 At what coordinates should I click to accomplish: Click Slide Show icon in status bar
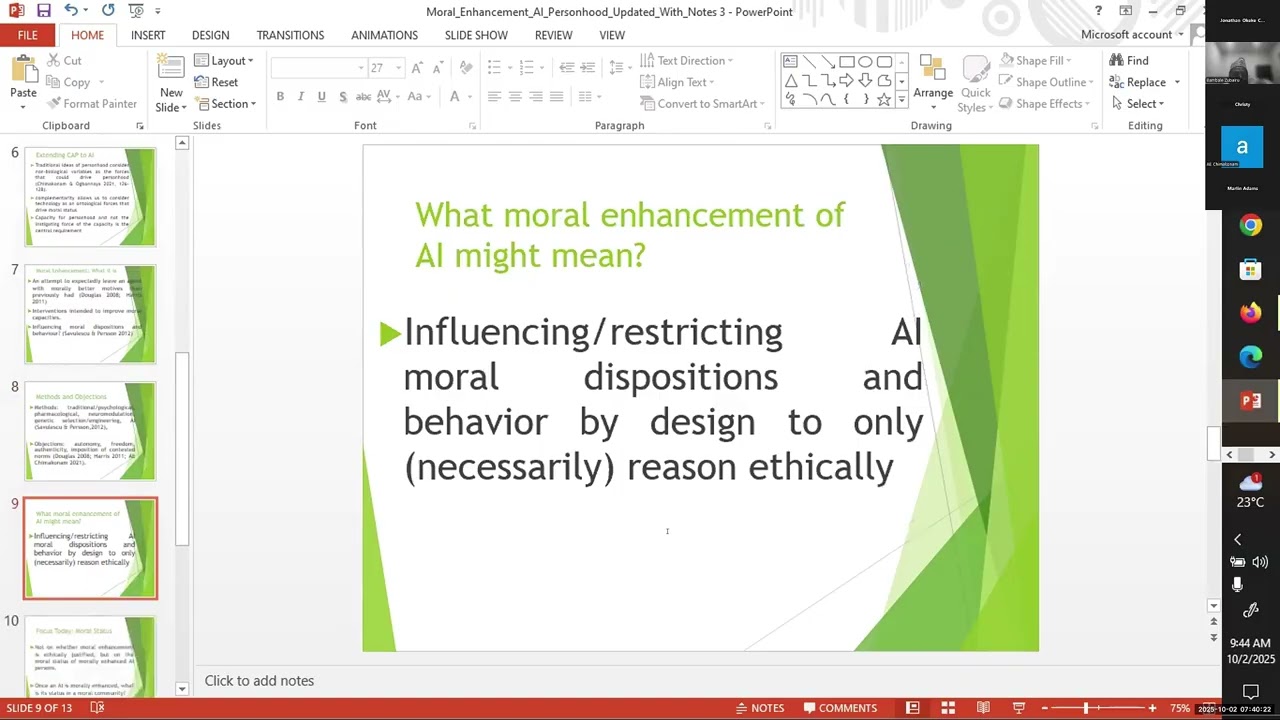[1018, 708]
